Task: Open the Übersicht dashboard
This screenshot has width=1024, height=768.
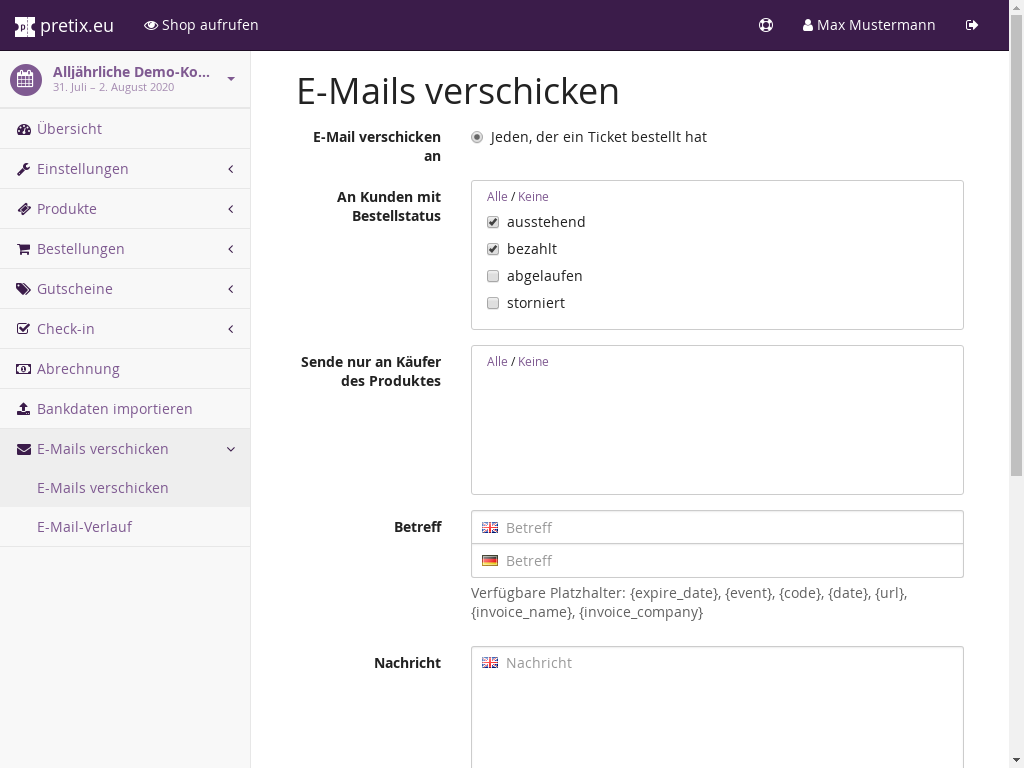Action: [x=69, y=129]
